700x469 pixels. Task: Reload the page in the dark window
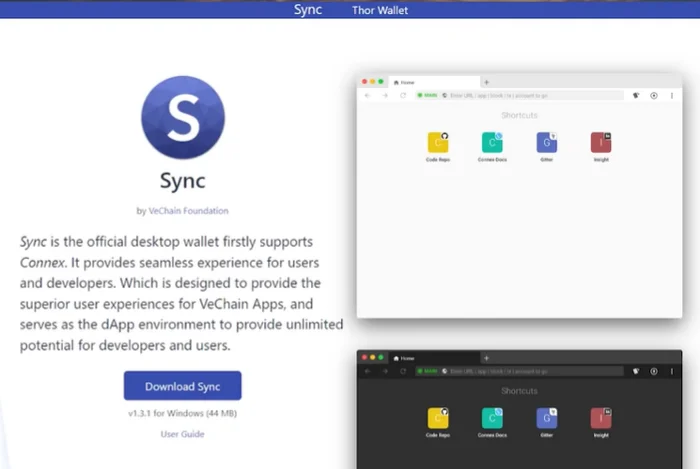[x=403, y=371]
